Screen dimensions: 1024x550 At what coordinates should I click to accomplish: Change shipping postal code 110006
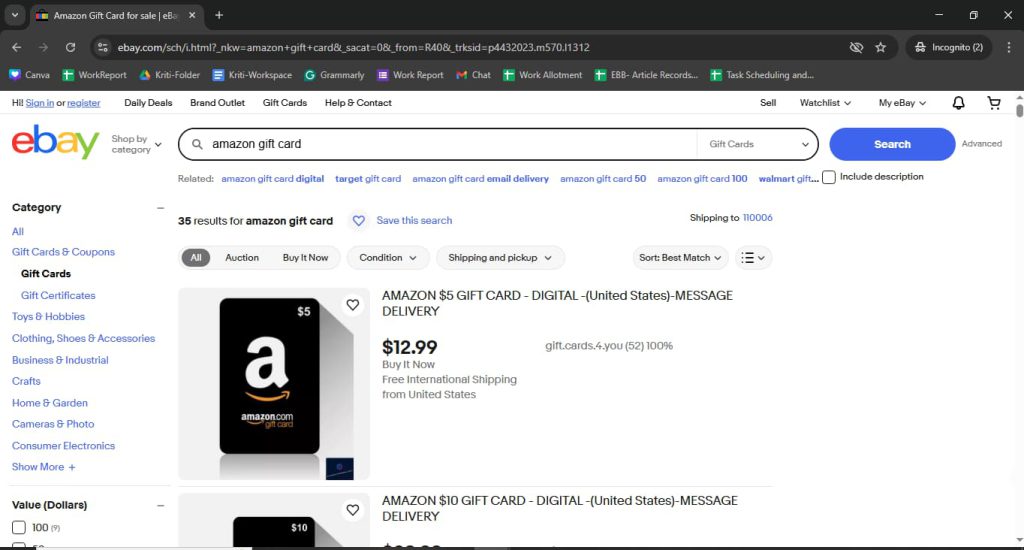coord(758,218)
